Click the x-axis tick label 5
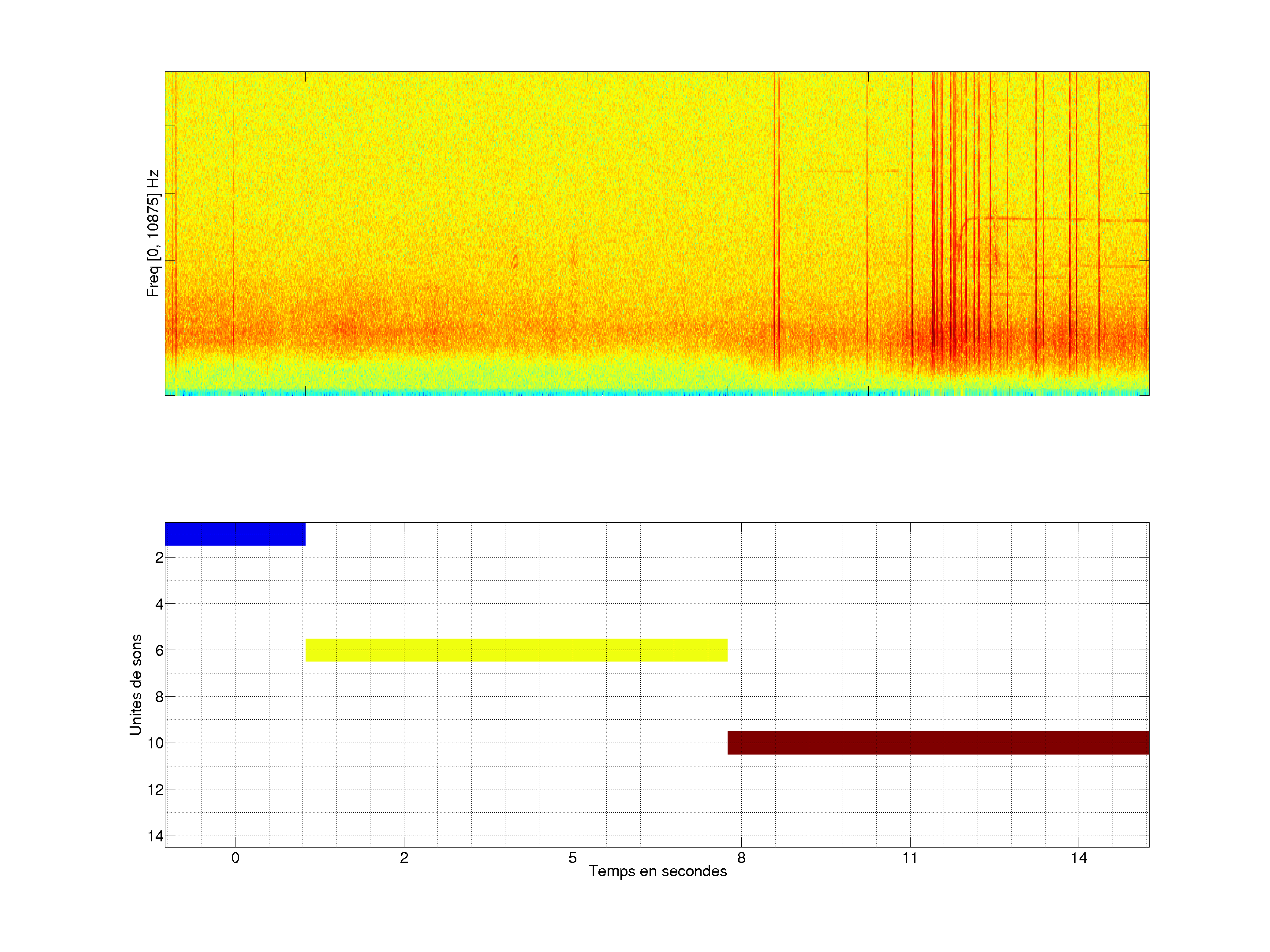The width and height of the screenshot is (1270, 952). coord(572,858)
